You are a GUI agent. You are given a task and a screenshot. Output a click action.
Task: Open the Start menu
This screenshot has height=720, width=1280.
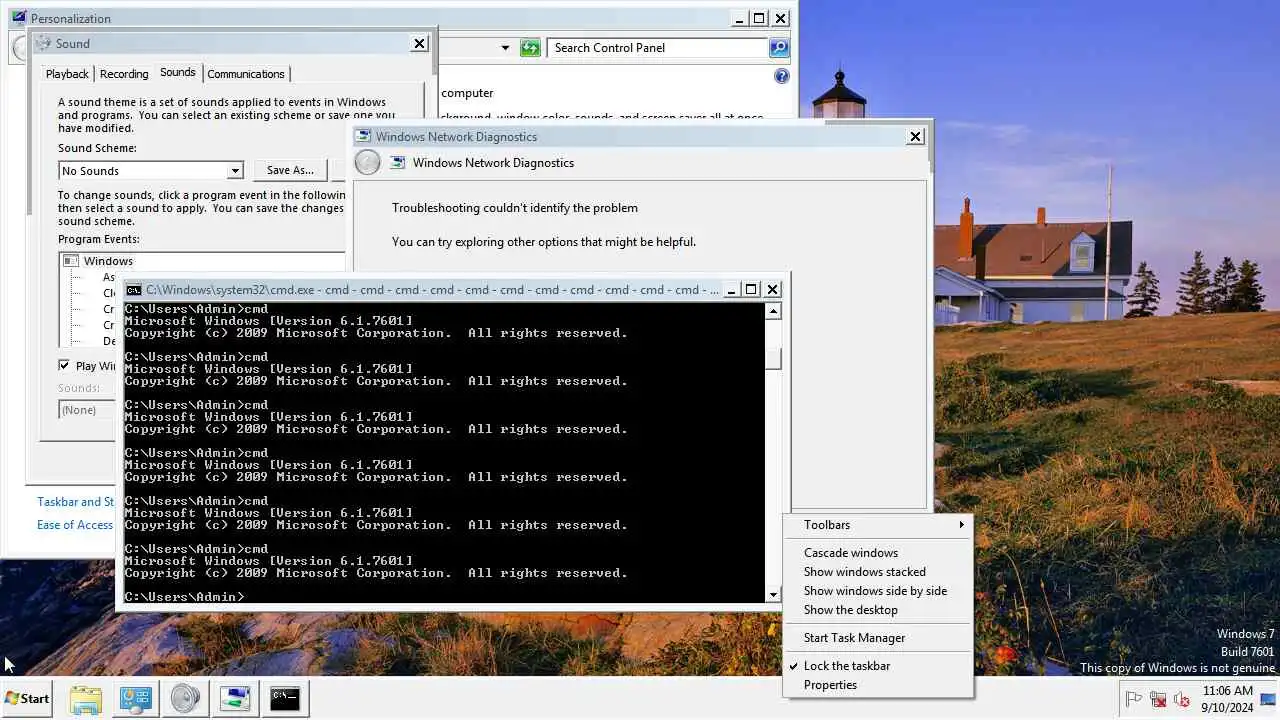pos(27,698)
